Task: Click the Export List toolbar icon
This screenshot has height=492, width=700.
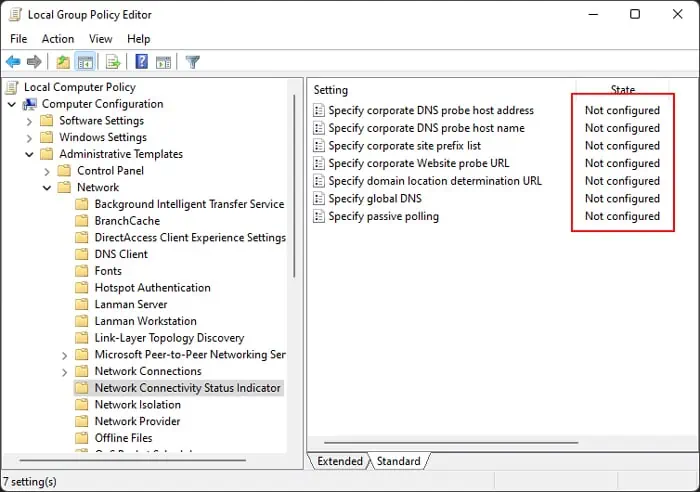Action: pyautogui.click(x=113, y=62)
